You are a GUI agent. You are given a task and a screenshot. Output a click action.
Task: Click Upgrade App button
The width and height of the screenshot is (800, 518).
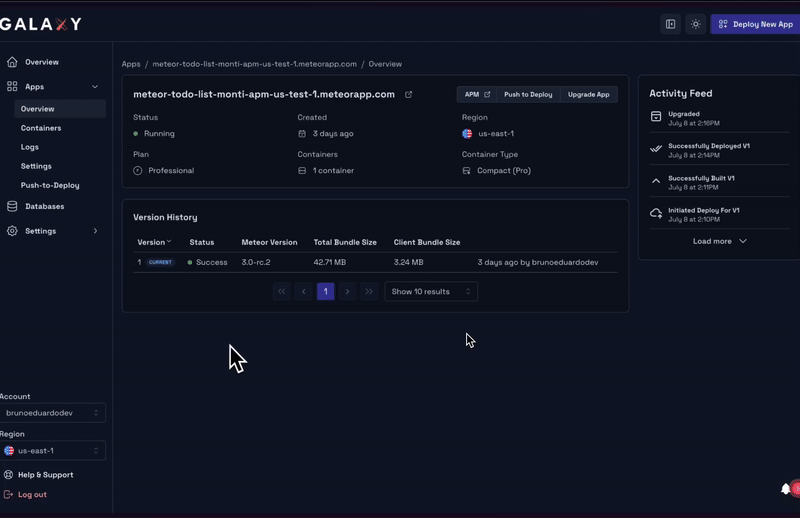[589, 94]
